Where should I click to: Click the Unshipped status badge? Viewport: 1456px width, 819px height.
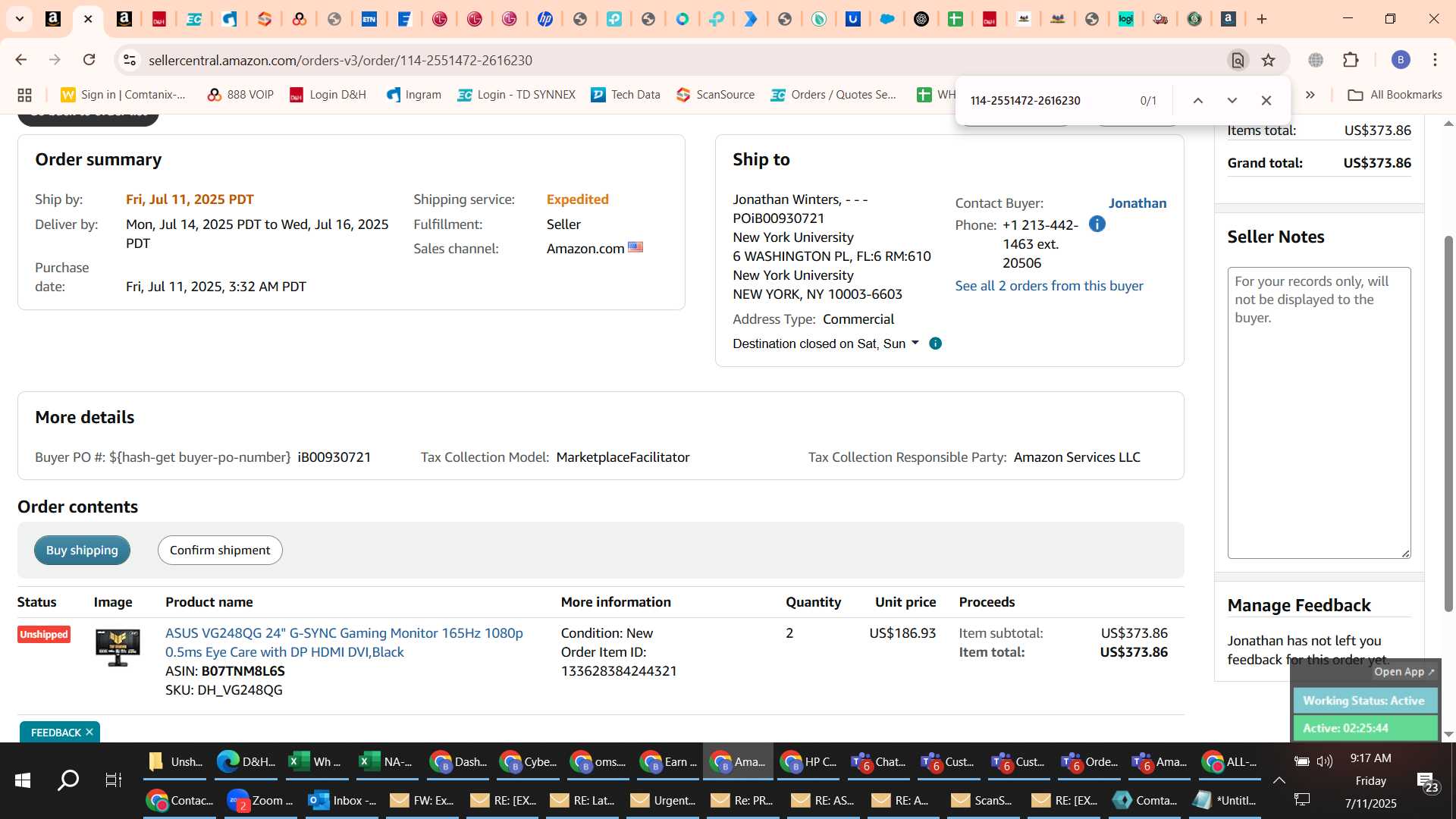[x=44, y=634]
